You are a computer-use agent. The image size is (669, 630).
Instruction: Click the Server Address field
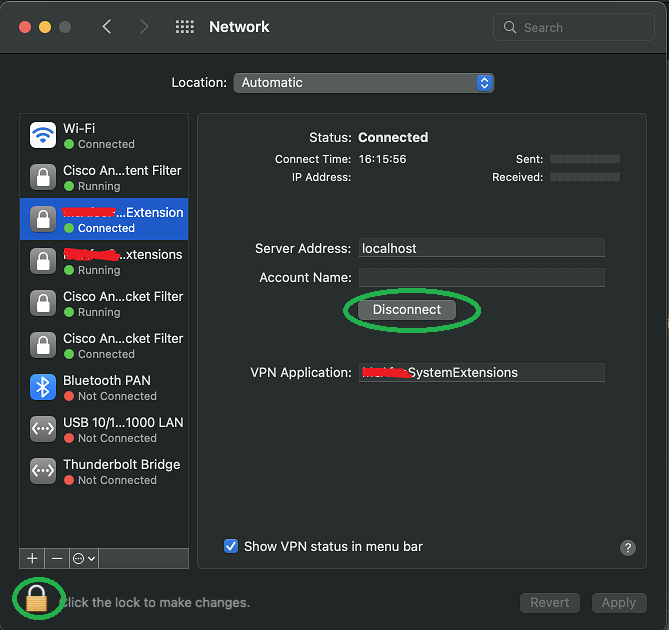pos(481,248)
